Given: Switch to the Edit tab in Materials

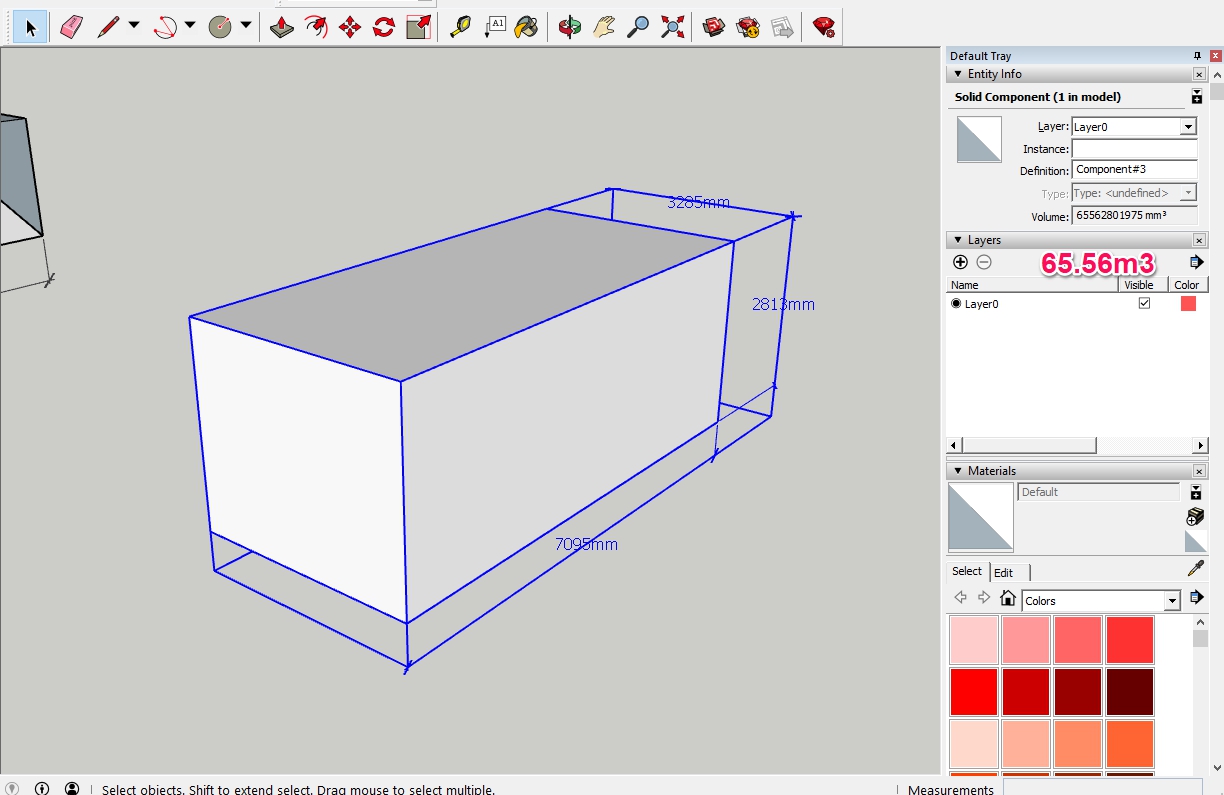Looking at the screenshot, I should (1003, 573).
